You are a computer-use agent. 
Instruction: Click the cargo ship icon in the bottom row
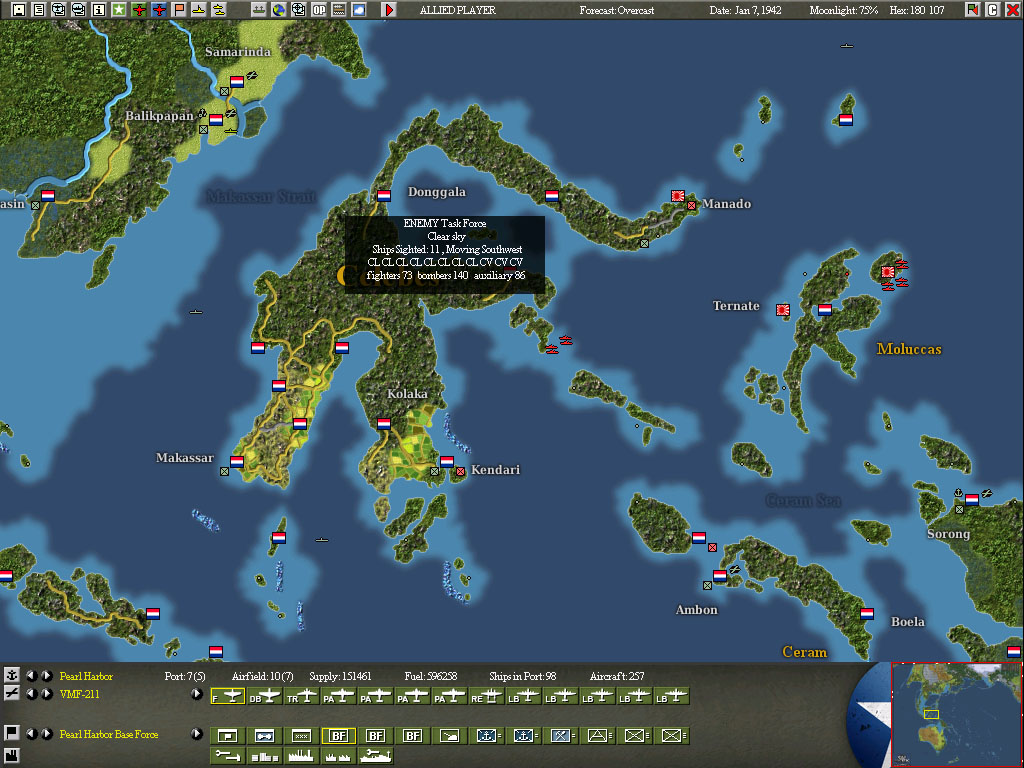[376, 756]
